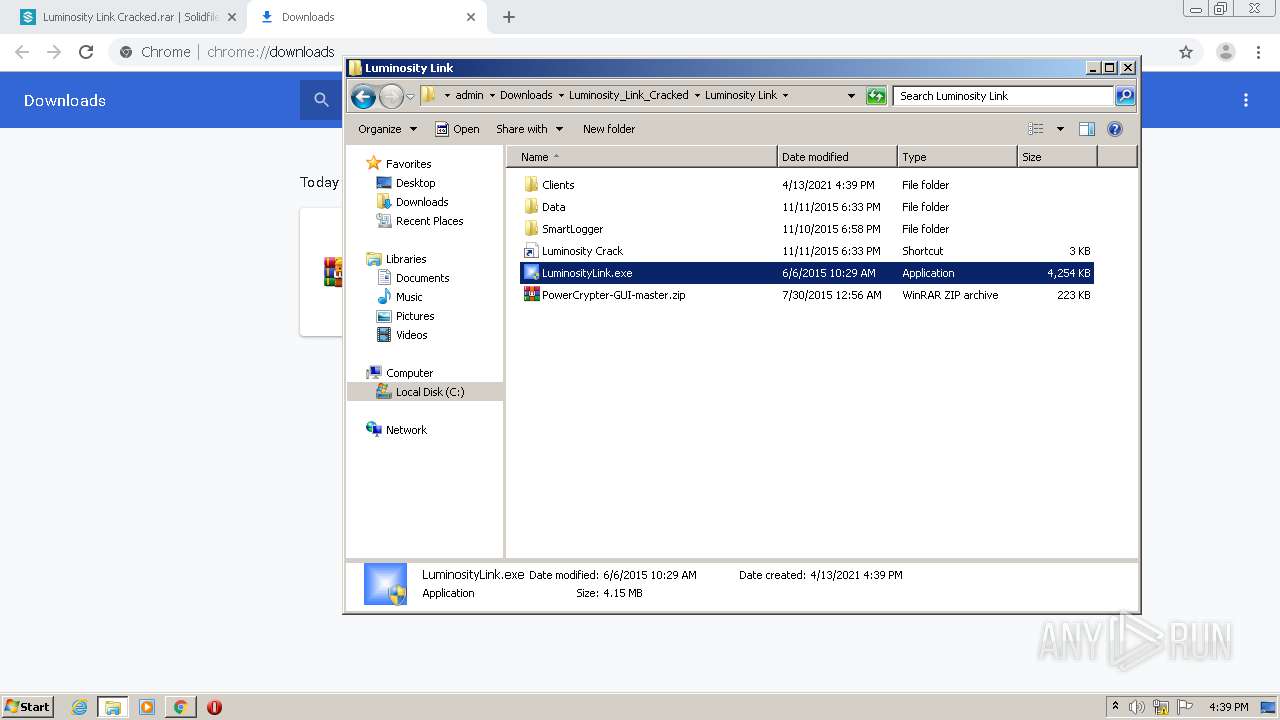Open the Windows Start button

pos(28,707)
